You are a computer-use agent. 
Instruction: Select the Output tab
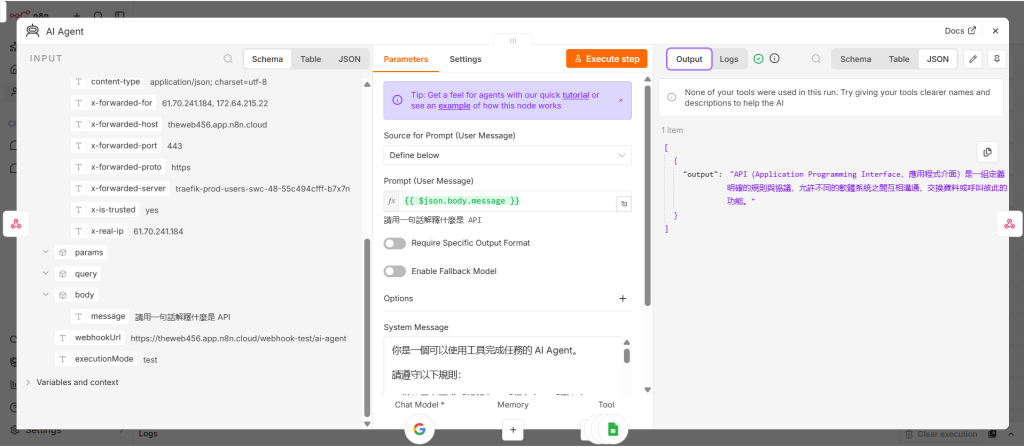(x=689, y=59)
